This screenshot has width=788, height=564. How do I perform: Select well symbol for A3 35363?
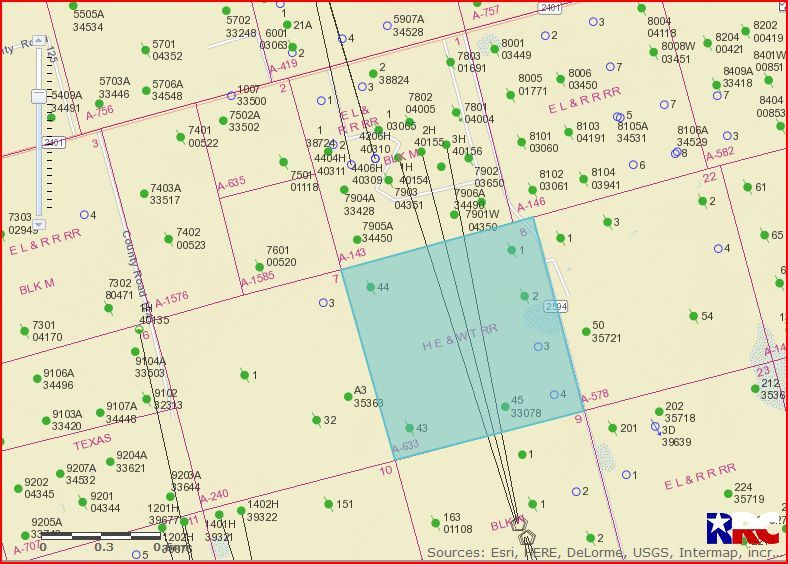pyautogui.click(x=348, y=397)
